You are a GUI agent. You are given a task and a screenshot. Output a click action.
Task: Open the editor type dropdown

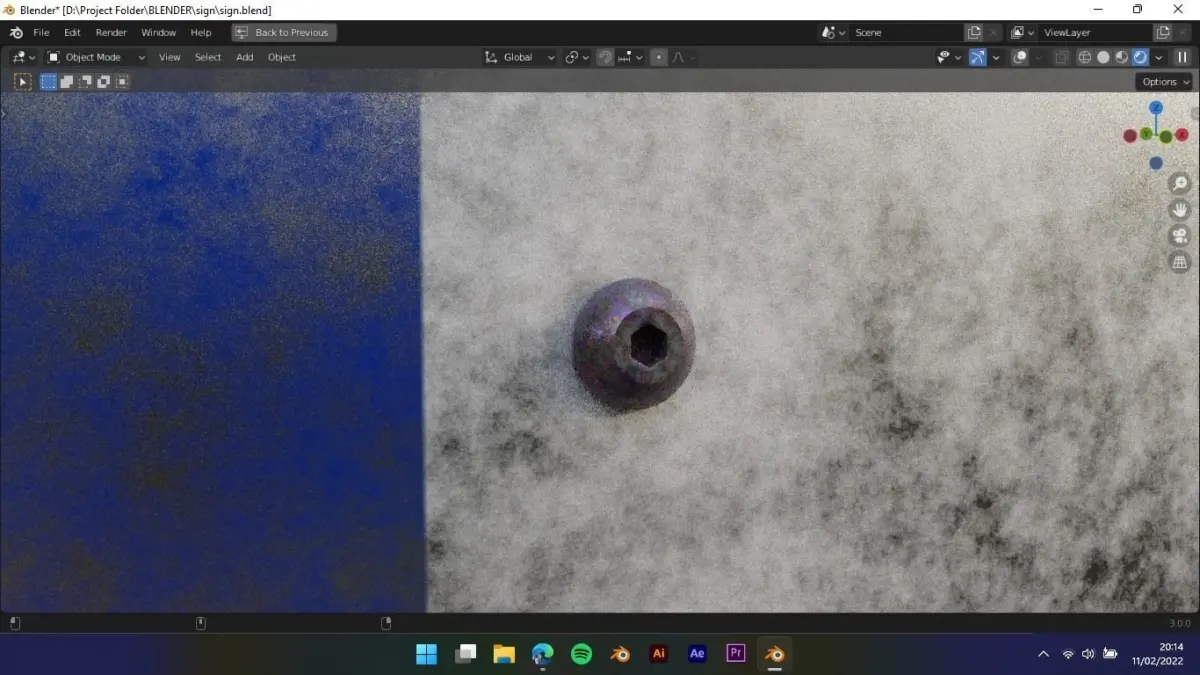(x=23, y=57)
